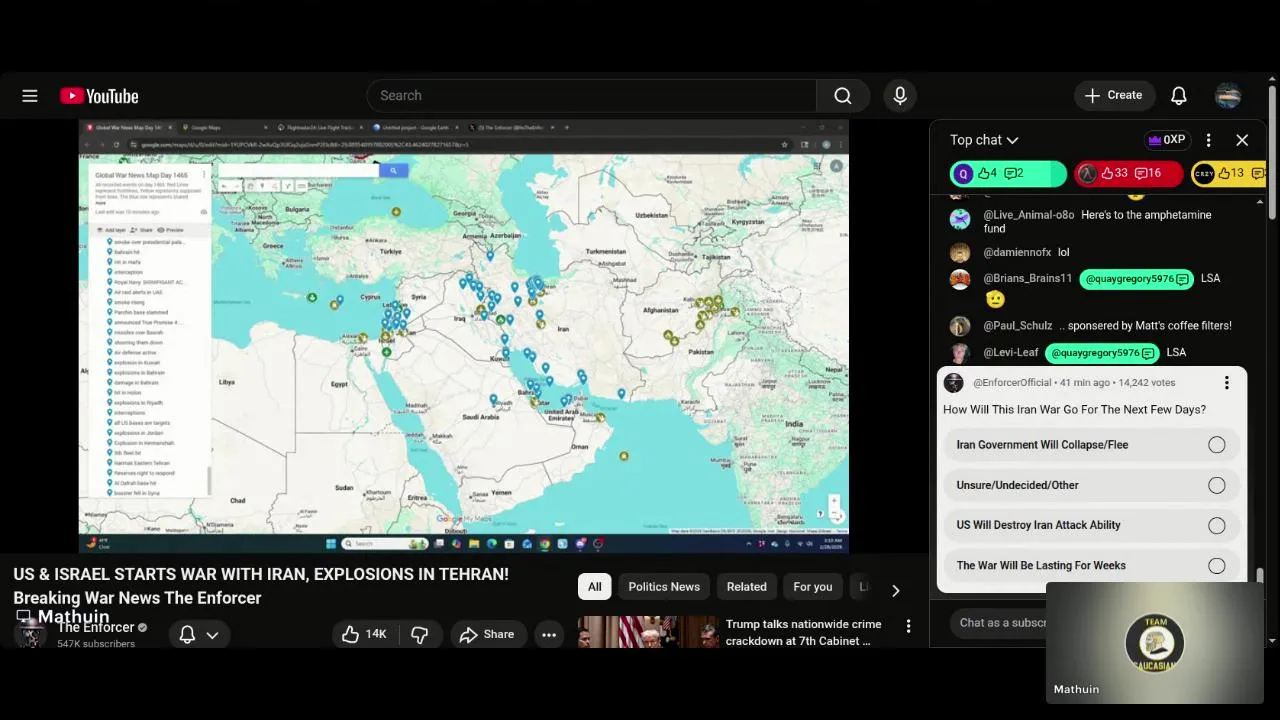Open the yellow CRZY super chat chip
Image resolution: width=1280 pixels, height=720 pixels.
[1229, 174]
